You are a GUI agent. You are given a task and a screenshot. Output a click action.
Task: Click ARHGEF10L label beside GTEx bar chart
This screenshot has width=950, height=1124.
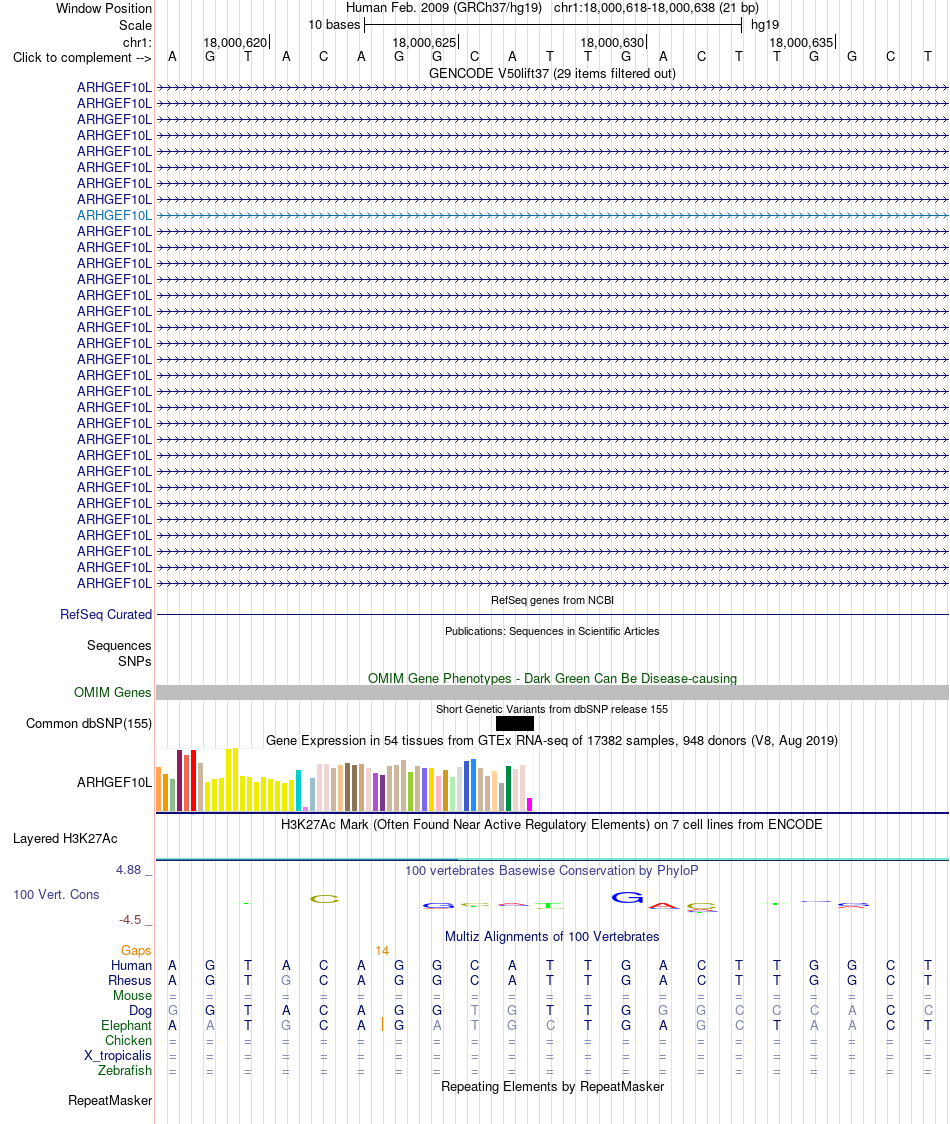pos(114,782)
